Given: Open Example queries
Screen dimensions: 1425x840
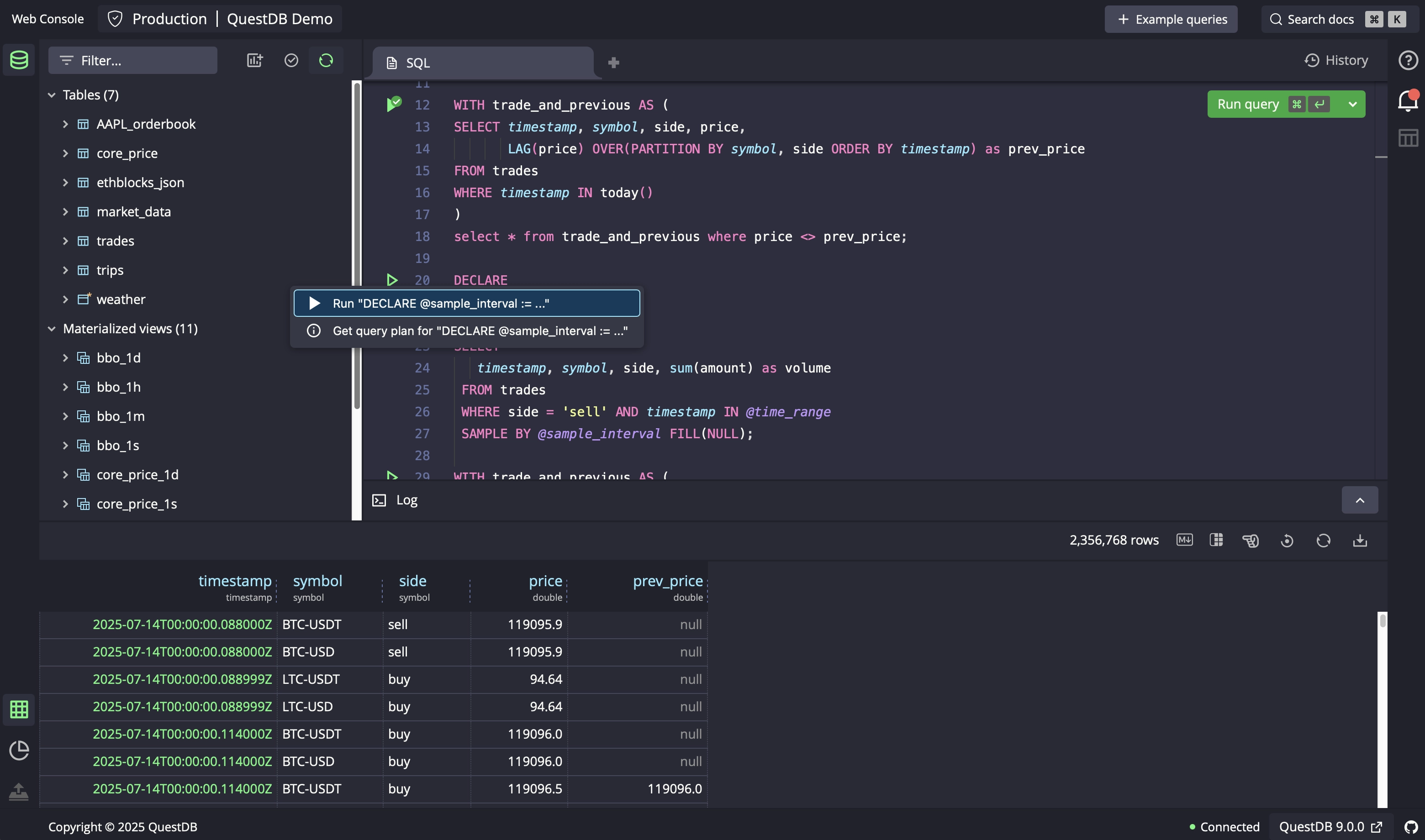Looking at the screenshot, I should pos(1171,19).
